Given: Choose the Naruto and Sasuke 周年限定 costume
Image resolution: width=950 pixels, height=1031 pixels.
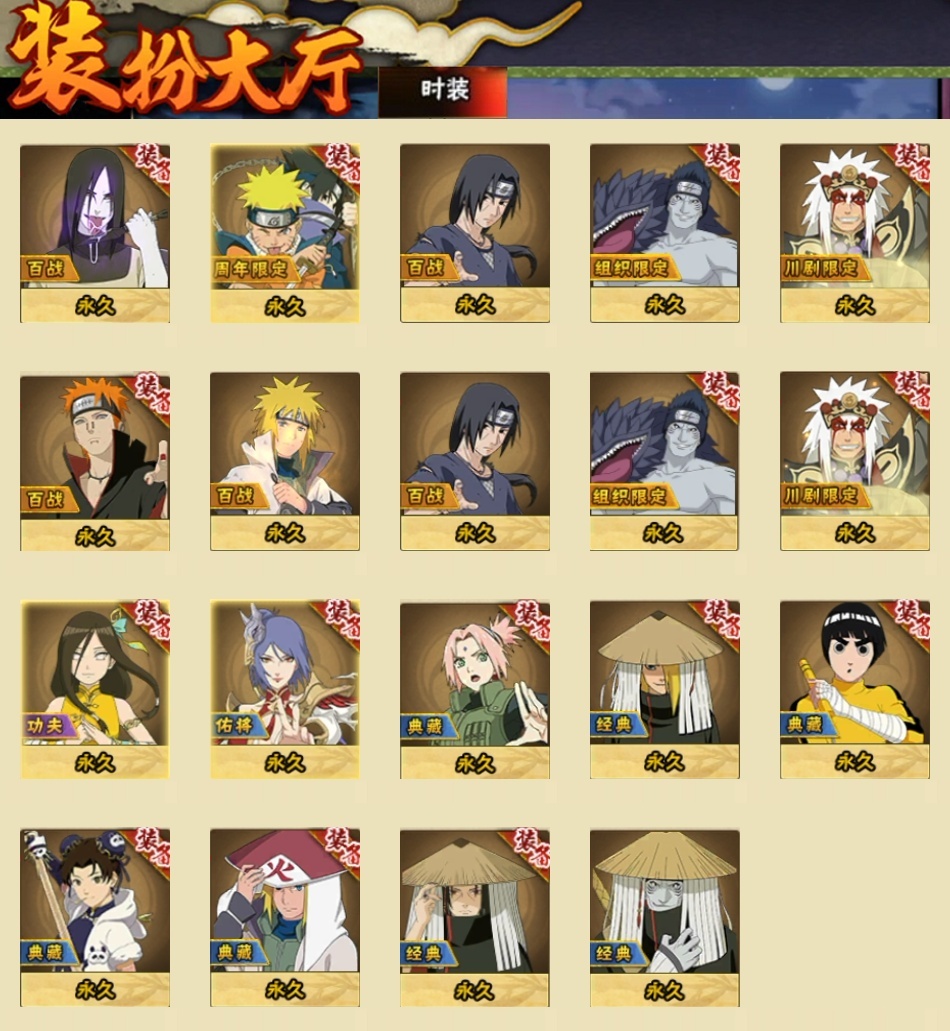Looking at the screenshot, I should click(x=285, y=233).
